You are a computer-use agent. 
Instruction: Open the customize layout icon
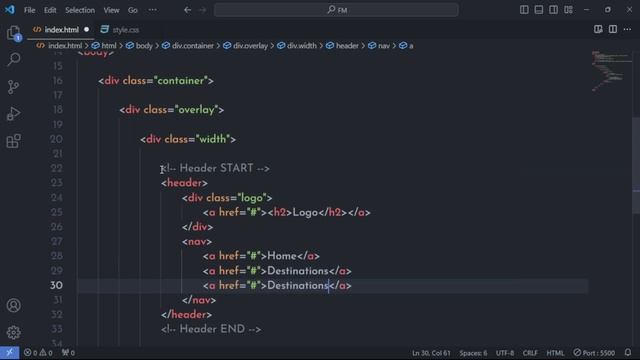[568, 10]
